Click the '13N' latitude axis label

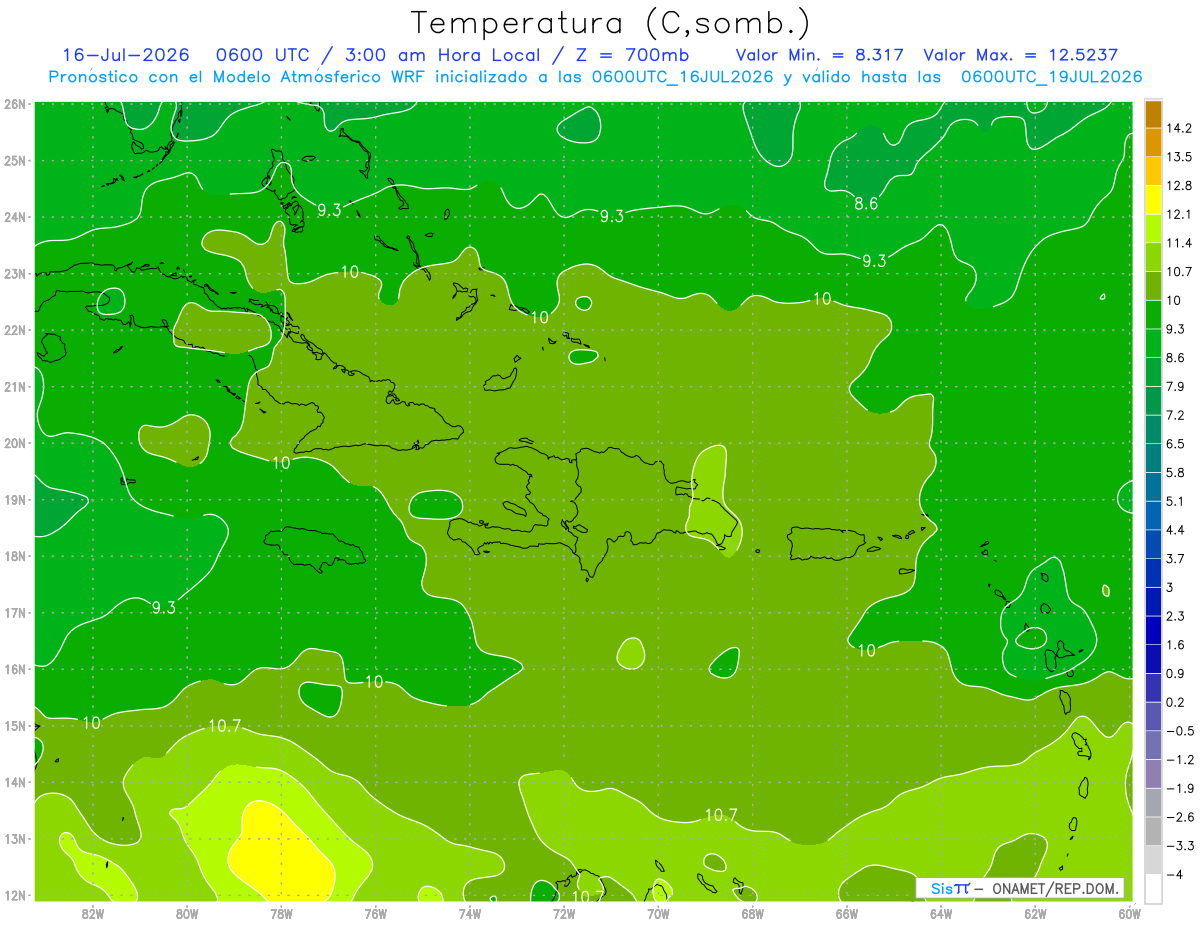coord(15,838)
